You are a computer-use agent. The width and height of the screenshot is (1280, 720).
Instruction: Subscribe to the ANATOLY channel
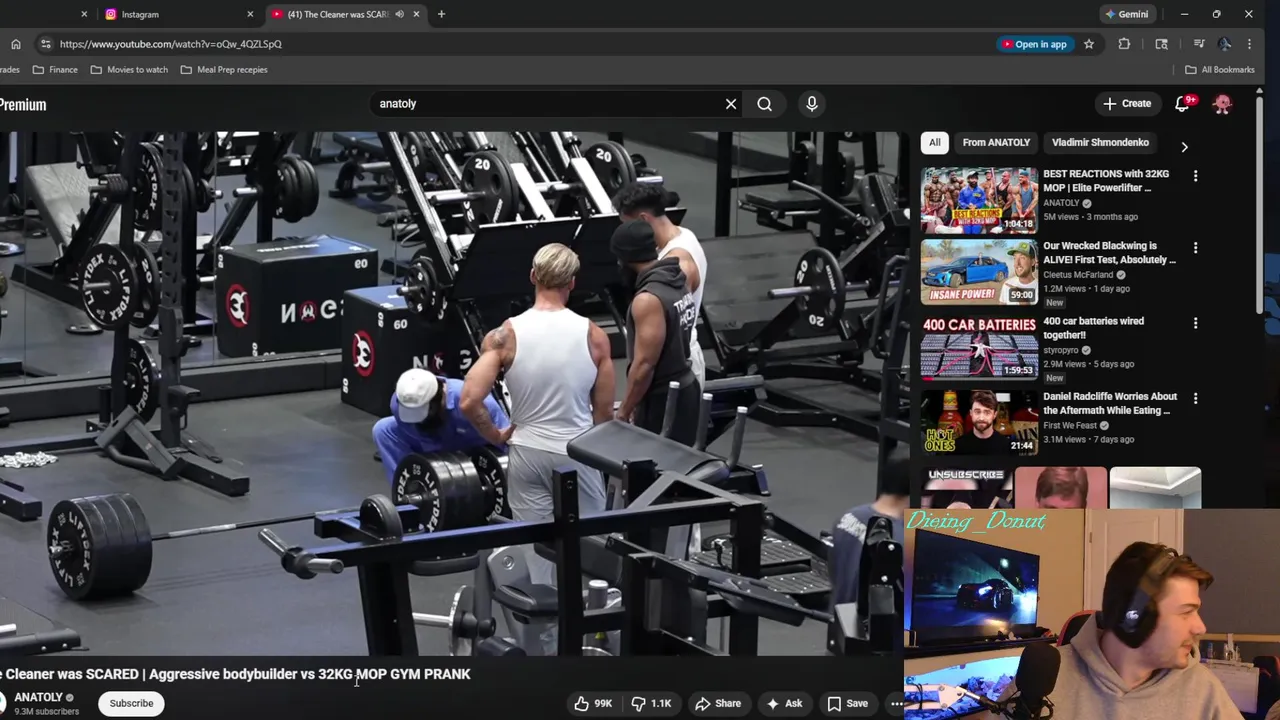pos(131,703)
